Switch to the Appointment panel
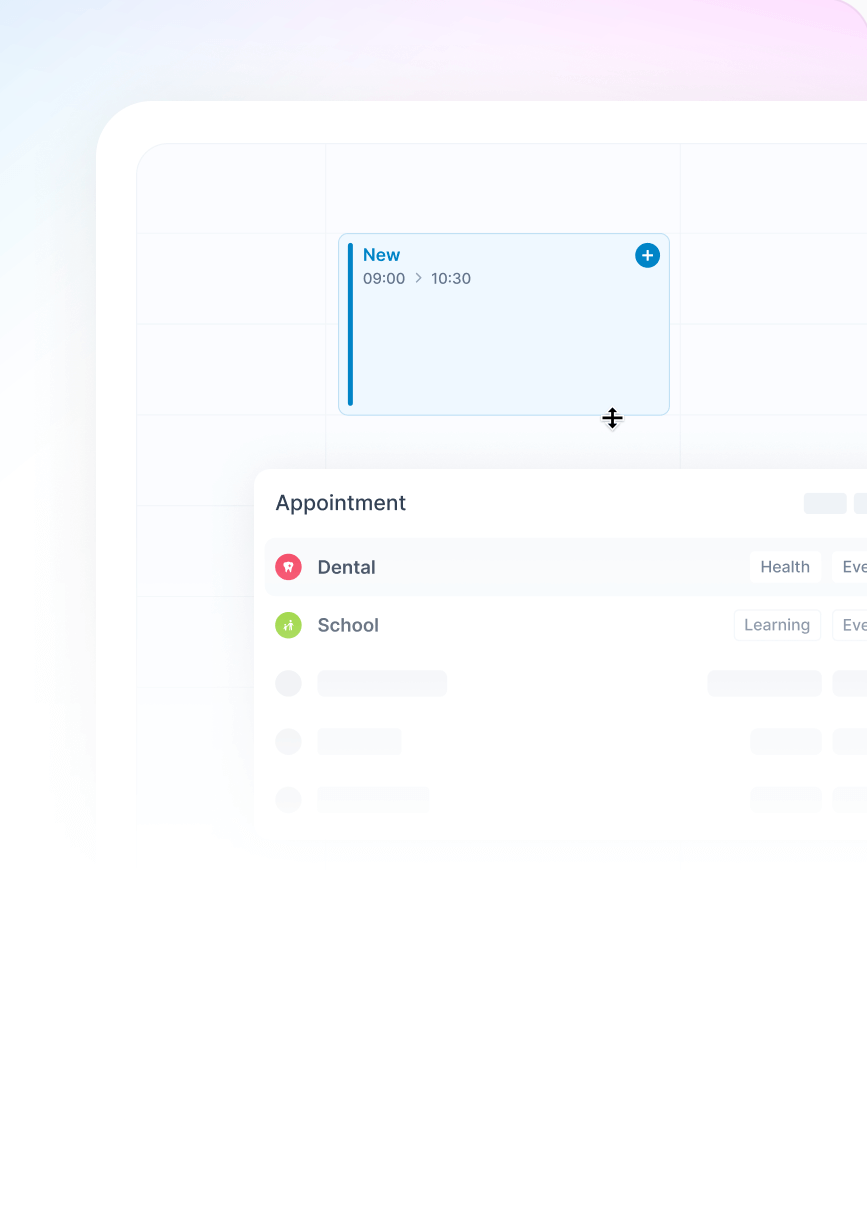Screen dimensions: 867x1229 [340, 503]
